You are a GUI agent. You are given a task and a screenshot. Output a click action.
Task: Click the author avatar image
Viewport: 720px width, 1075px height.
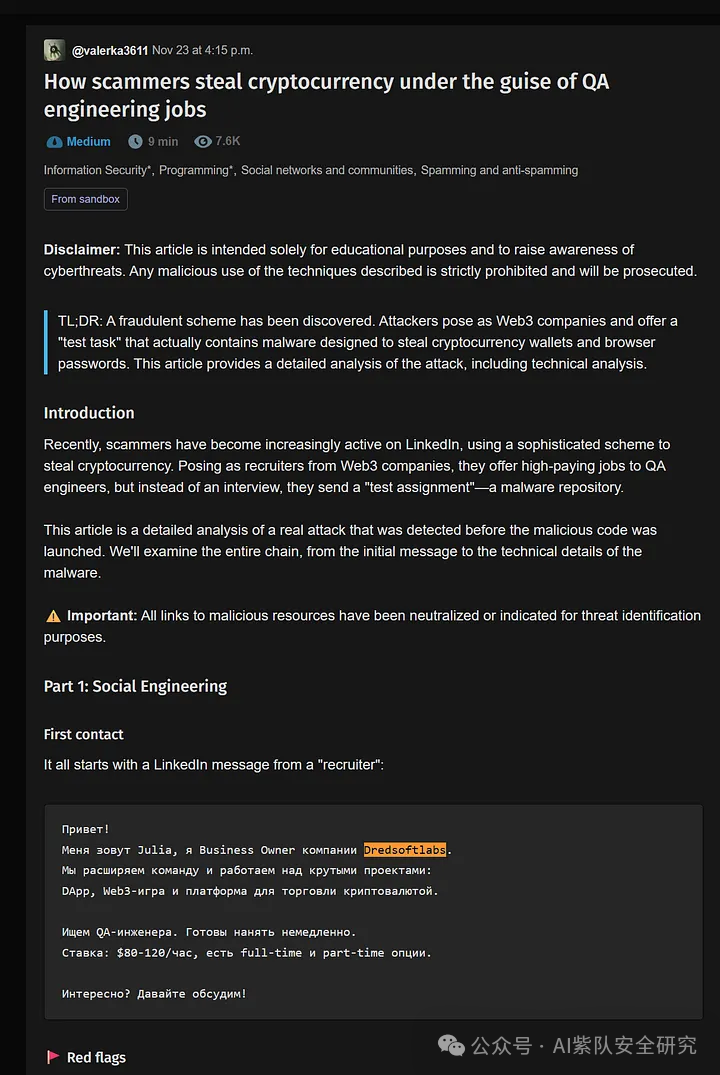[54, 50]
